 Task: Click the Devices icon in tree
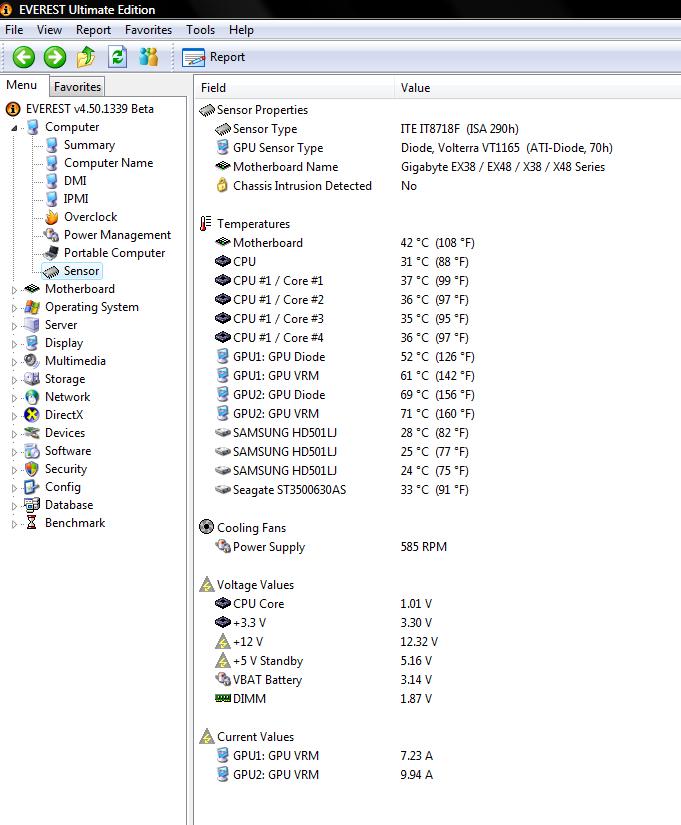[x=32, y=432]
